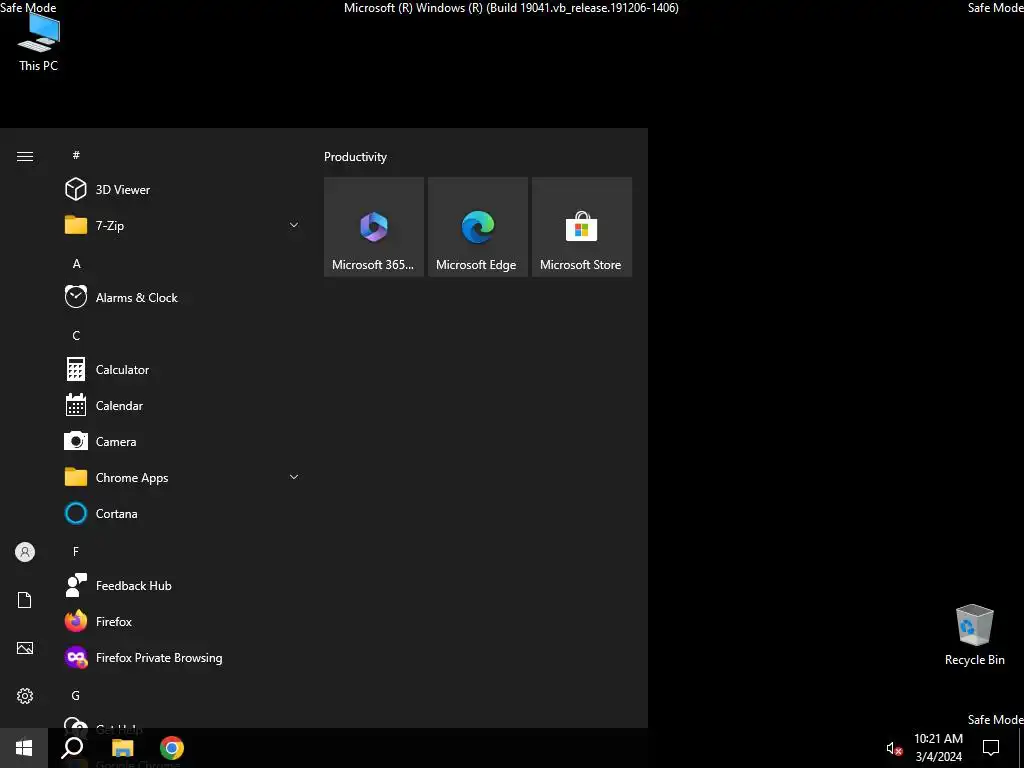Open the Pictures shortcut in Start sidebar
The width and height of the screenshot is (1024, 768).
point(25,648)
